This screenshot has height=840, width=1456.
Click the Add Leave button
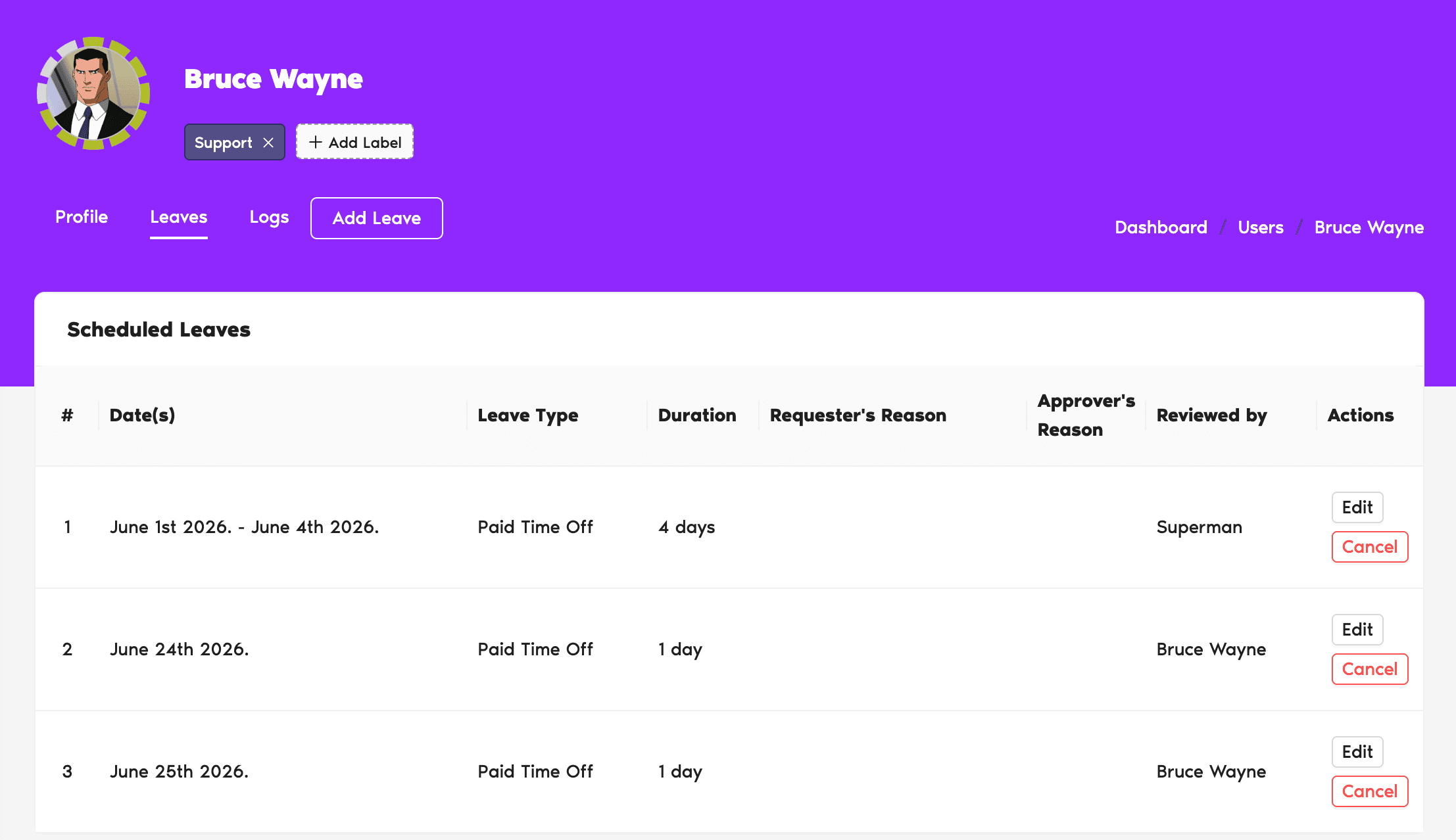376,218
